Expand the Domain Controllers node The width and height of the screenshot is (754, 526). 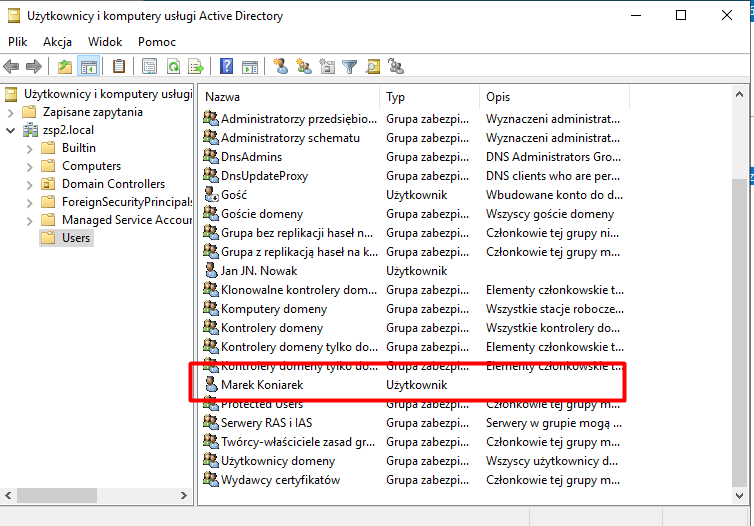[29, 185]
